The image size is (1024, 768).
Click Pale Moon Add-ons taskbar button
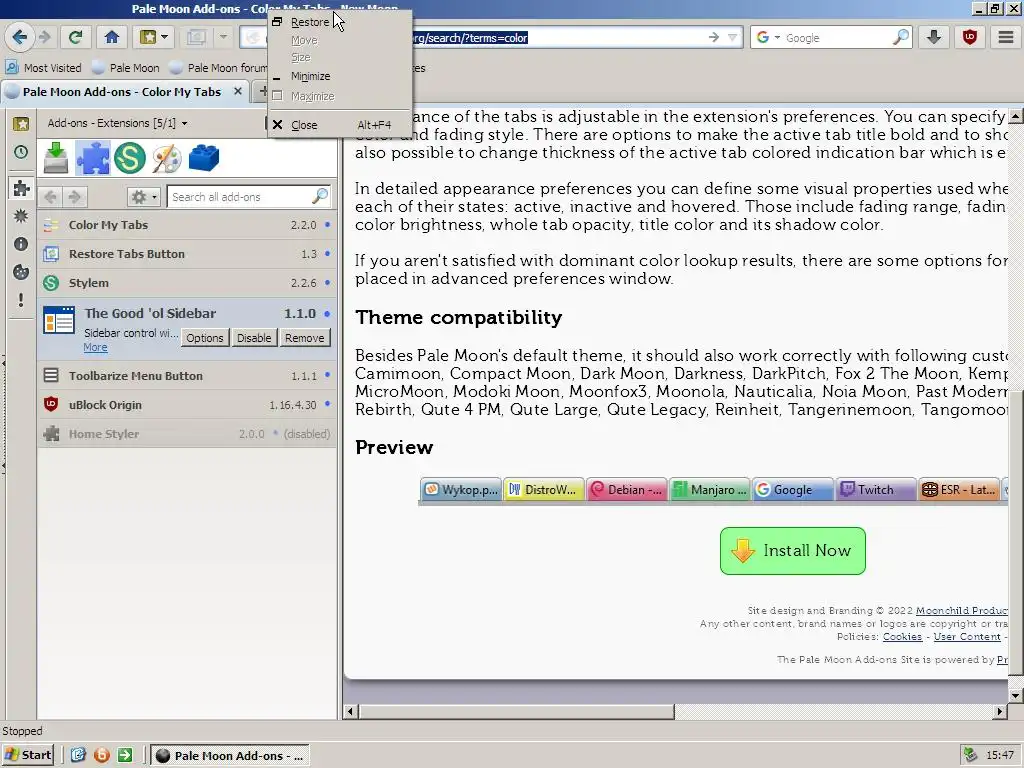point(230,755)
